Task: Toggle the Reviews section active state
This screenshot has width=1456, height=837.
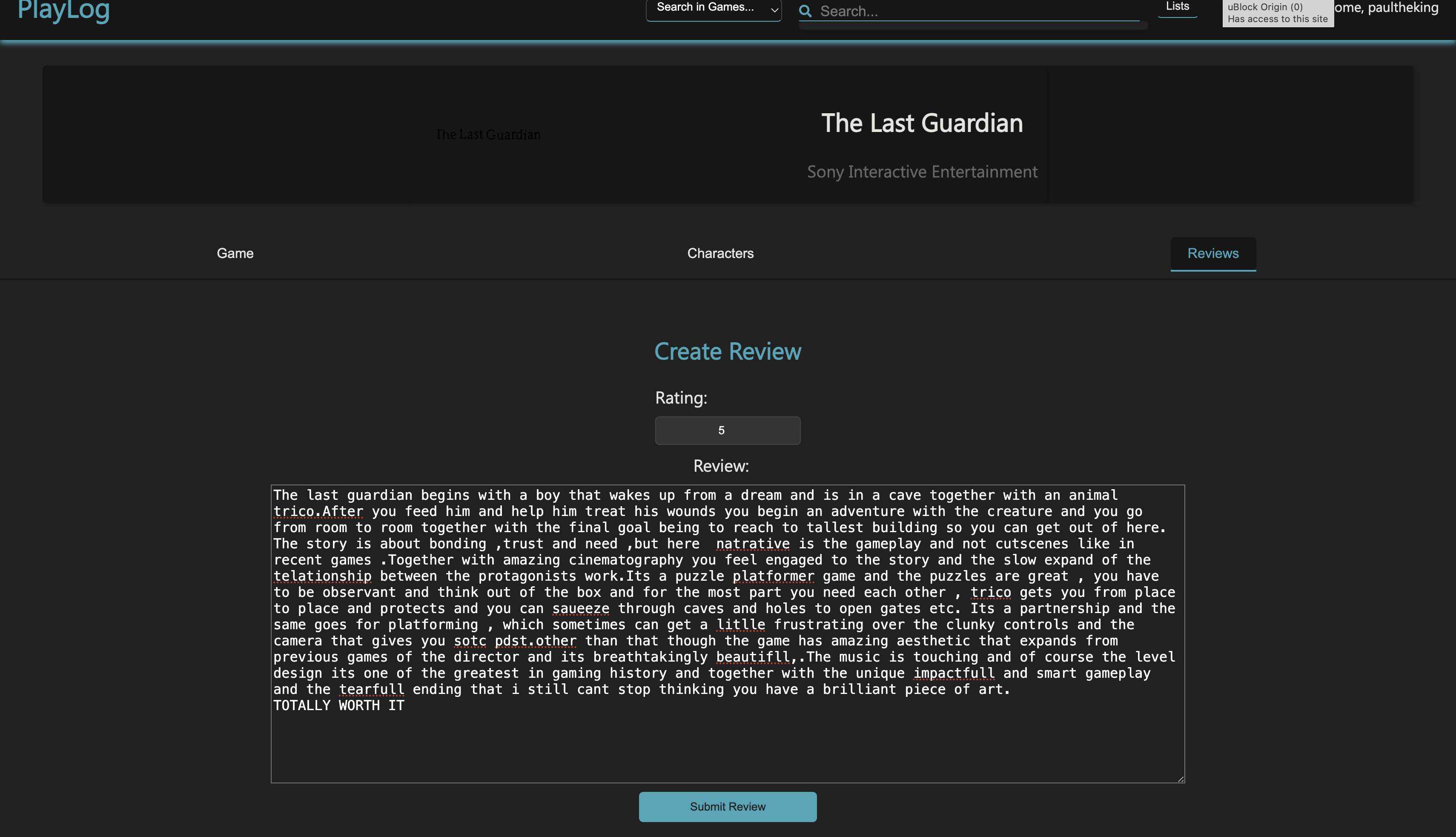Action: point(1213,253)
